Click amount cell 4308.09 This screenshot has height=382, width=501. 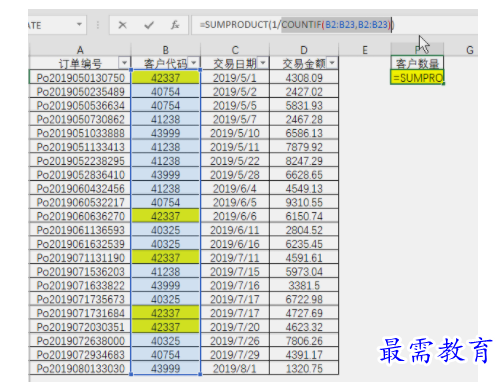[x=304, y=78]
